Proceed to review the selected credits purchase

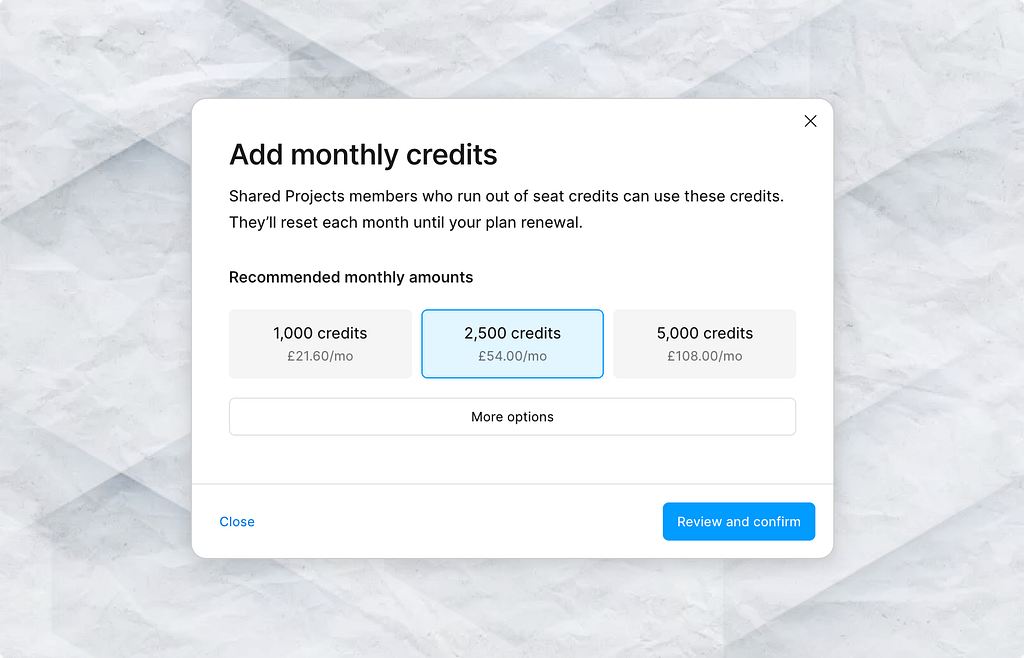[x=738, y=521]
